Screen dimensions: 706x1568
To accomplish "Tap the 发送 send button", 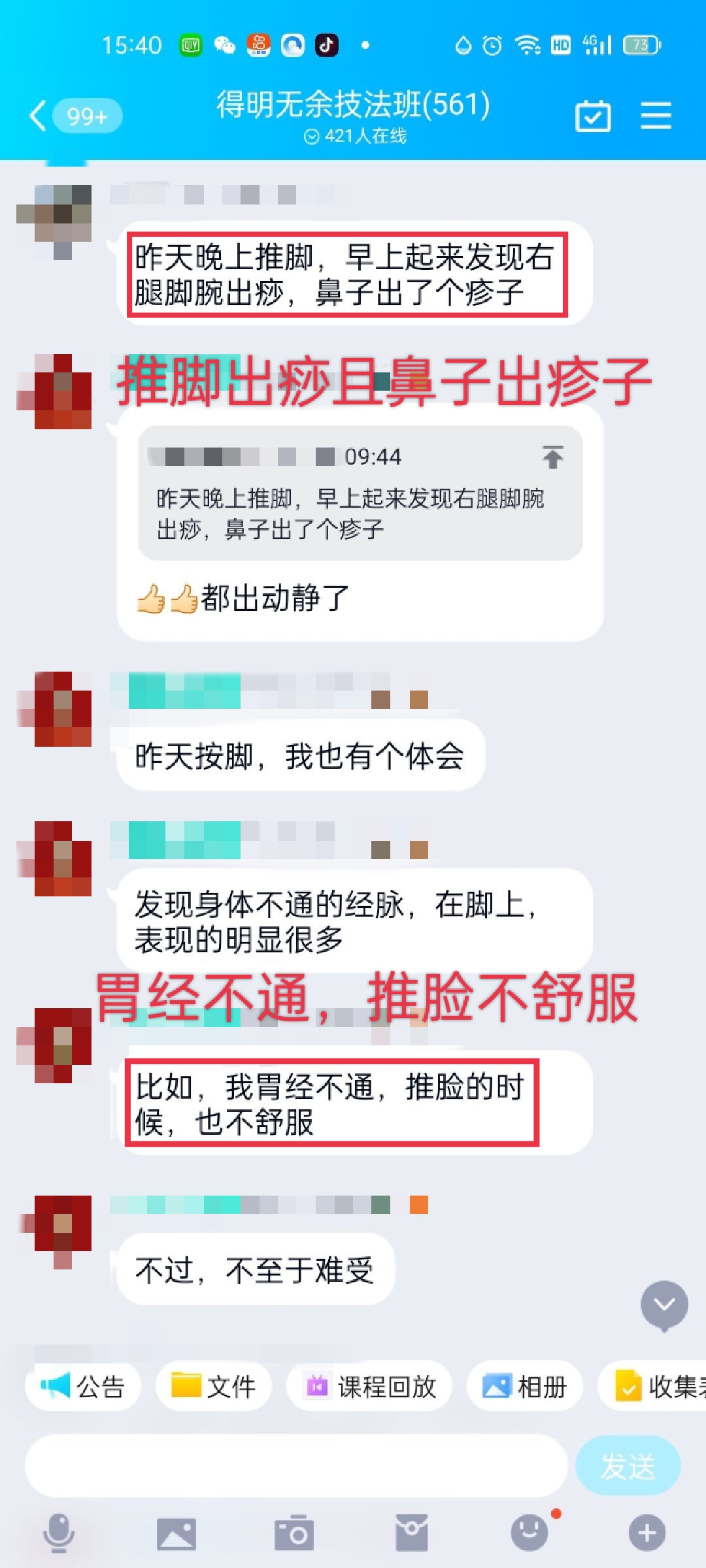I will click(628, 1466).
